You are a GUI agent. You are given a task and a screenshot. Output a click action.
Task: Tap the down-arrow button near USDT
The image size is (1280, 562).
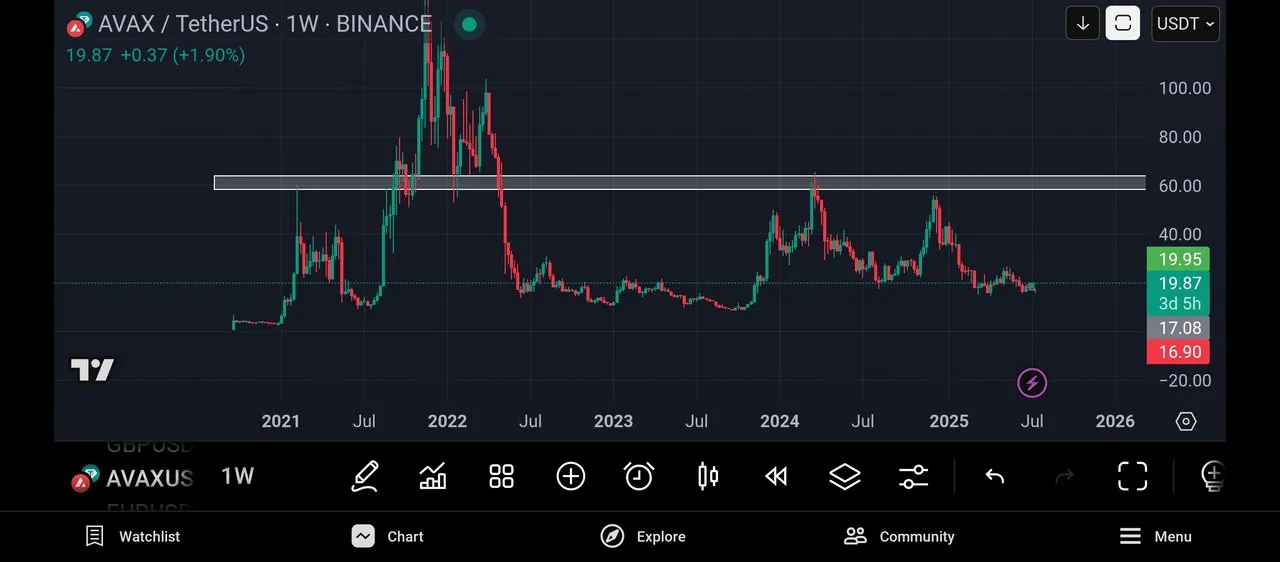(1083, 23)
